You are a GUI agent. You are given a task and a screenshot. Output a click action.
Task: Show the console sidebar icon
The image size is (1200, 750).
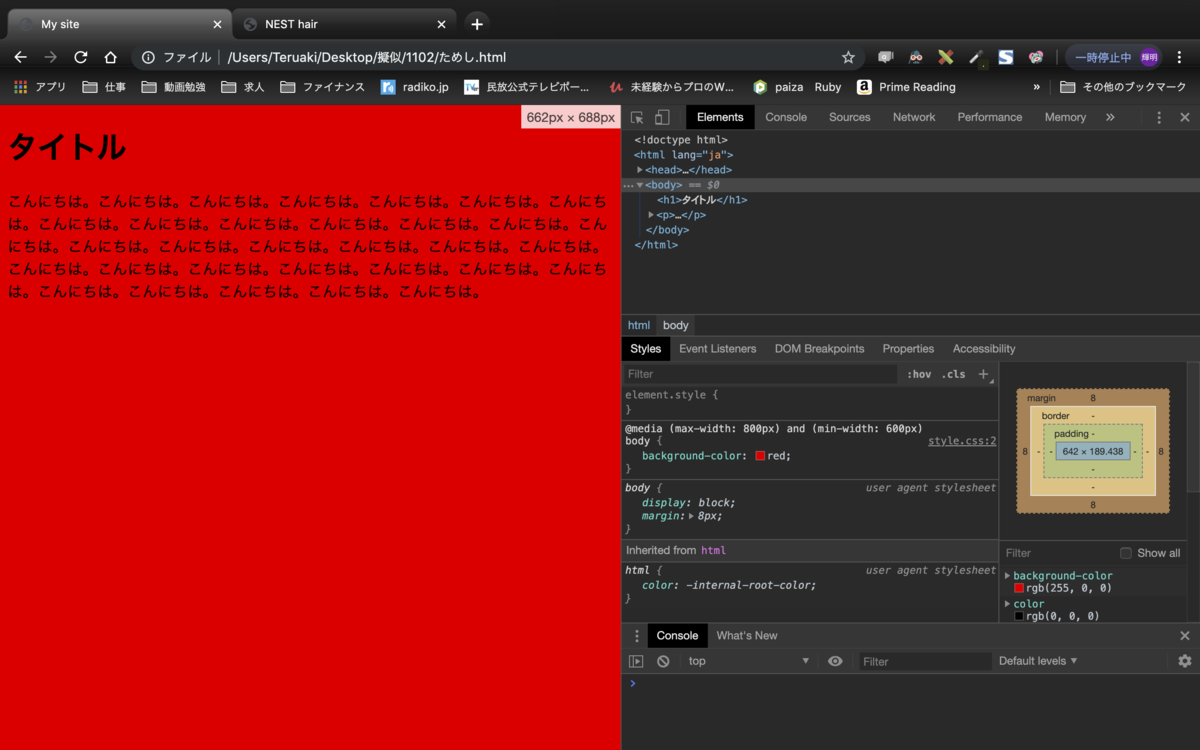pos(636,661)
